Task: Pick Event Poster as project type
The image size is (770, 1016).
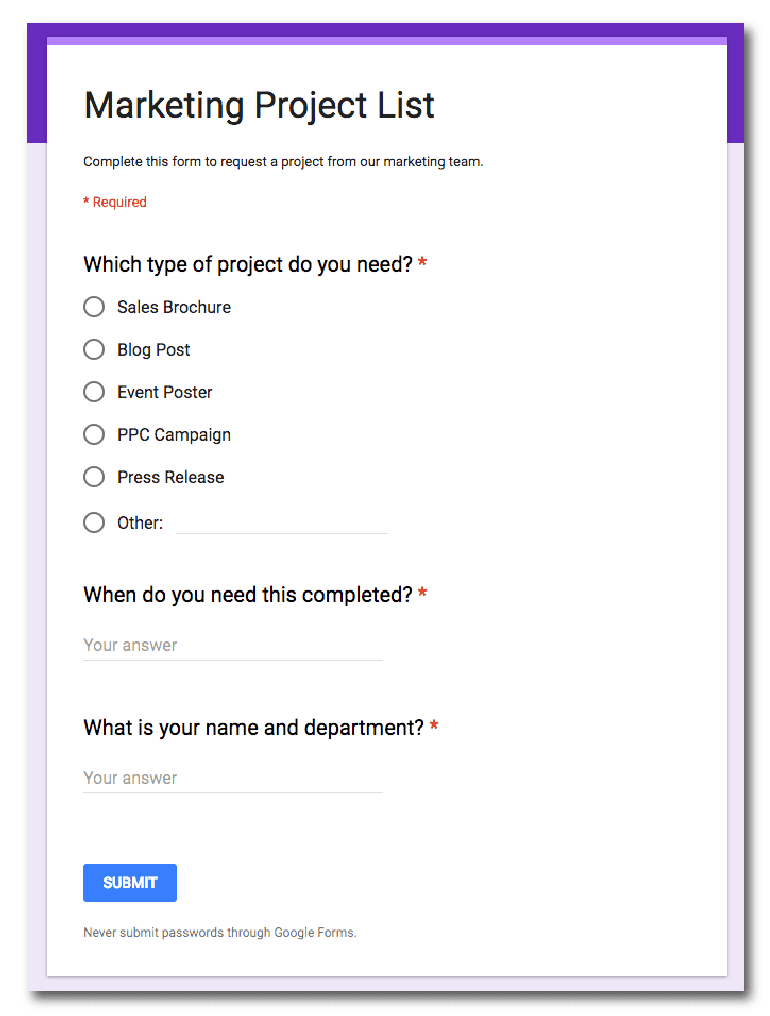Action: 94,392
